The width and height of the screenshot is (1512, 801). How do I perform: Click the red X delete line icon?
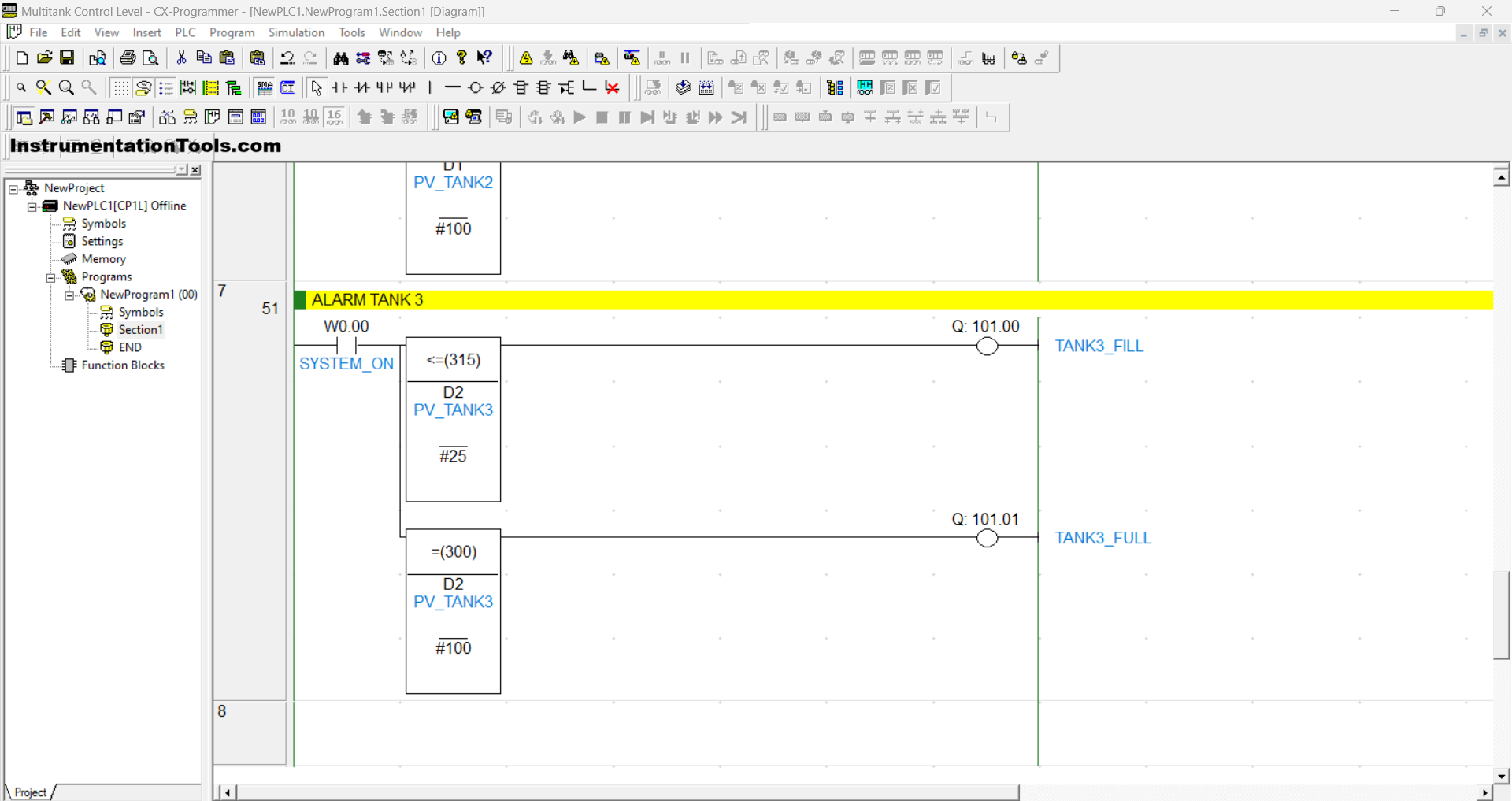coord(613,87)
